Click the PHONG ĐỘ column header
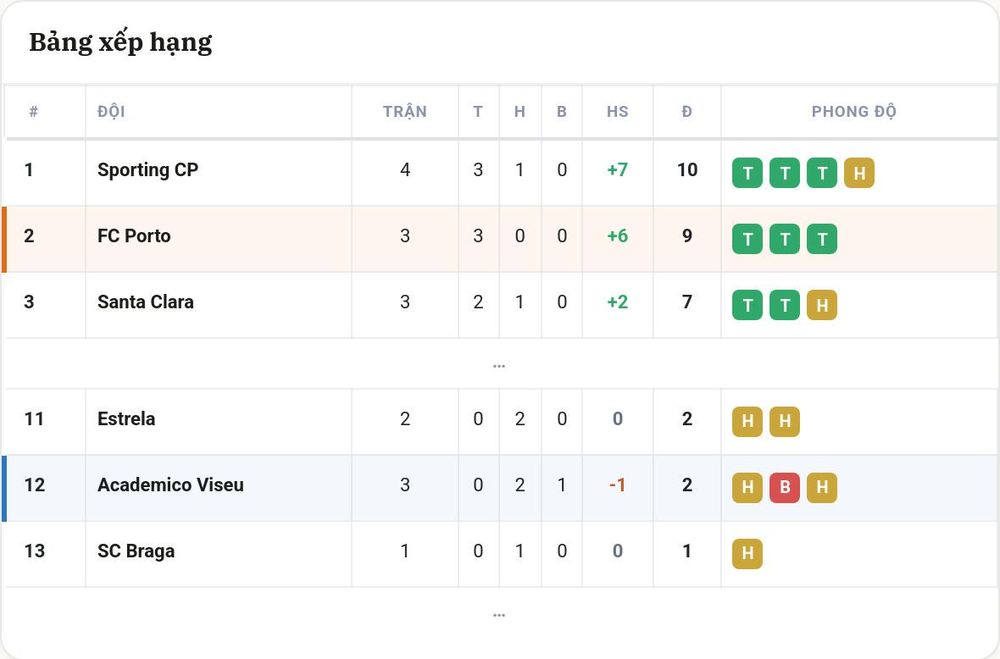Screen dimensions: 1000x659 (854, 112)
